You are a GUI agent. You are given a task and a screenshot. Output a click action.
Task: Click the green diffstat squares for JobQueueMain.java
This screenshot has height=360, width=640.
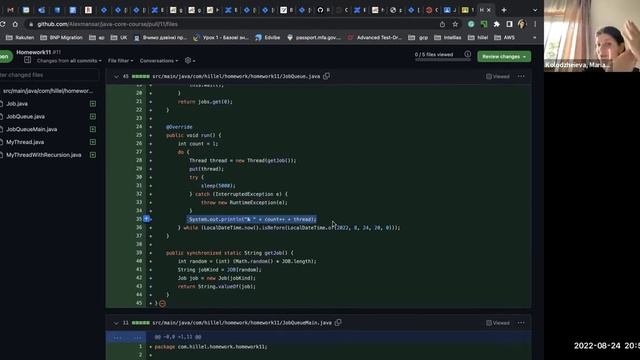tap(140, 323)
